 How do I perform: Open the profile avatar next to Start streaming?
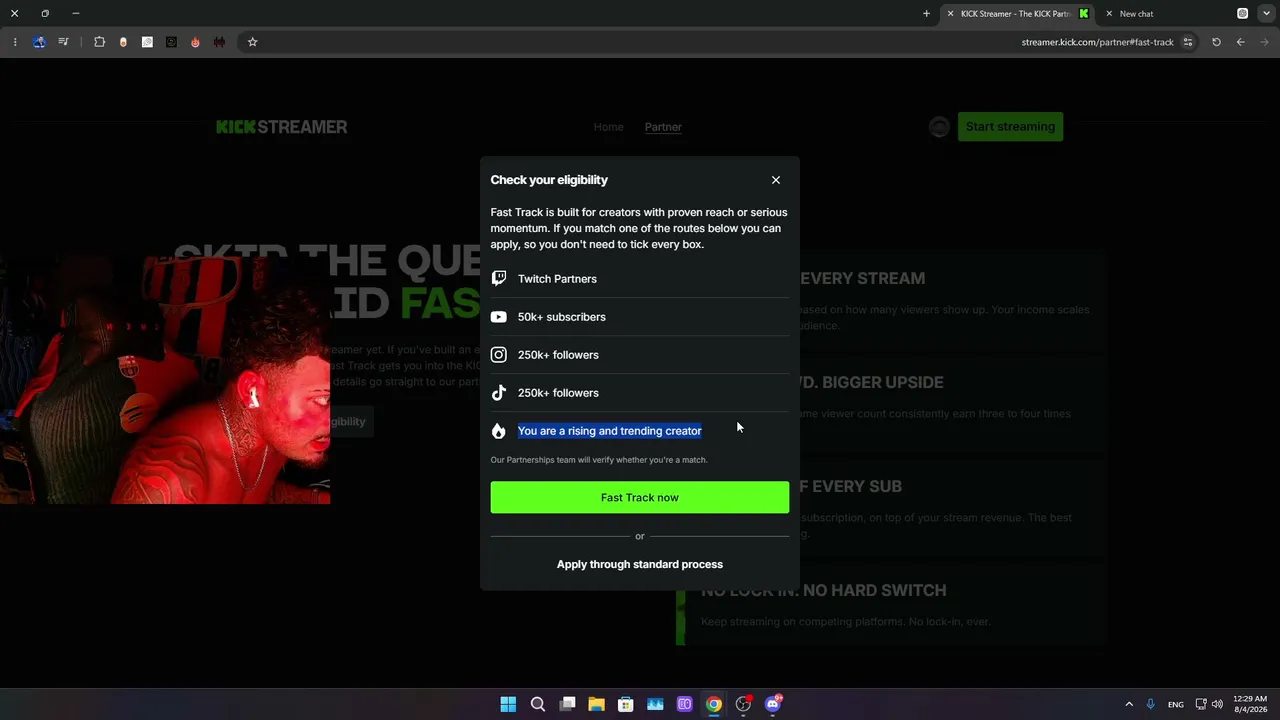[x=939, y=127]
